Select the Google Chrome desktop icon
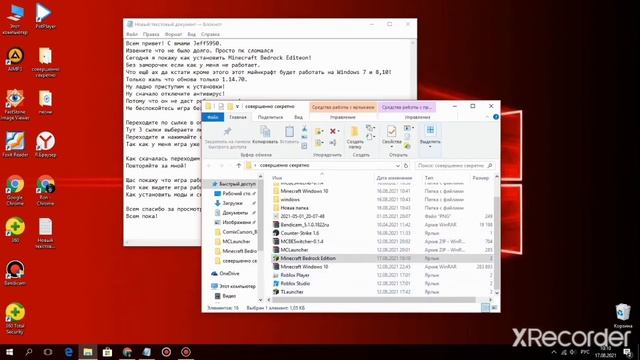640x360 pixels. pos(15,190)
